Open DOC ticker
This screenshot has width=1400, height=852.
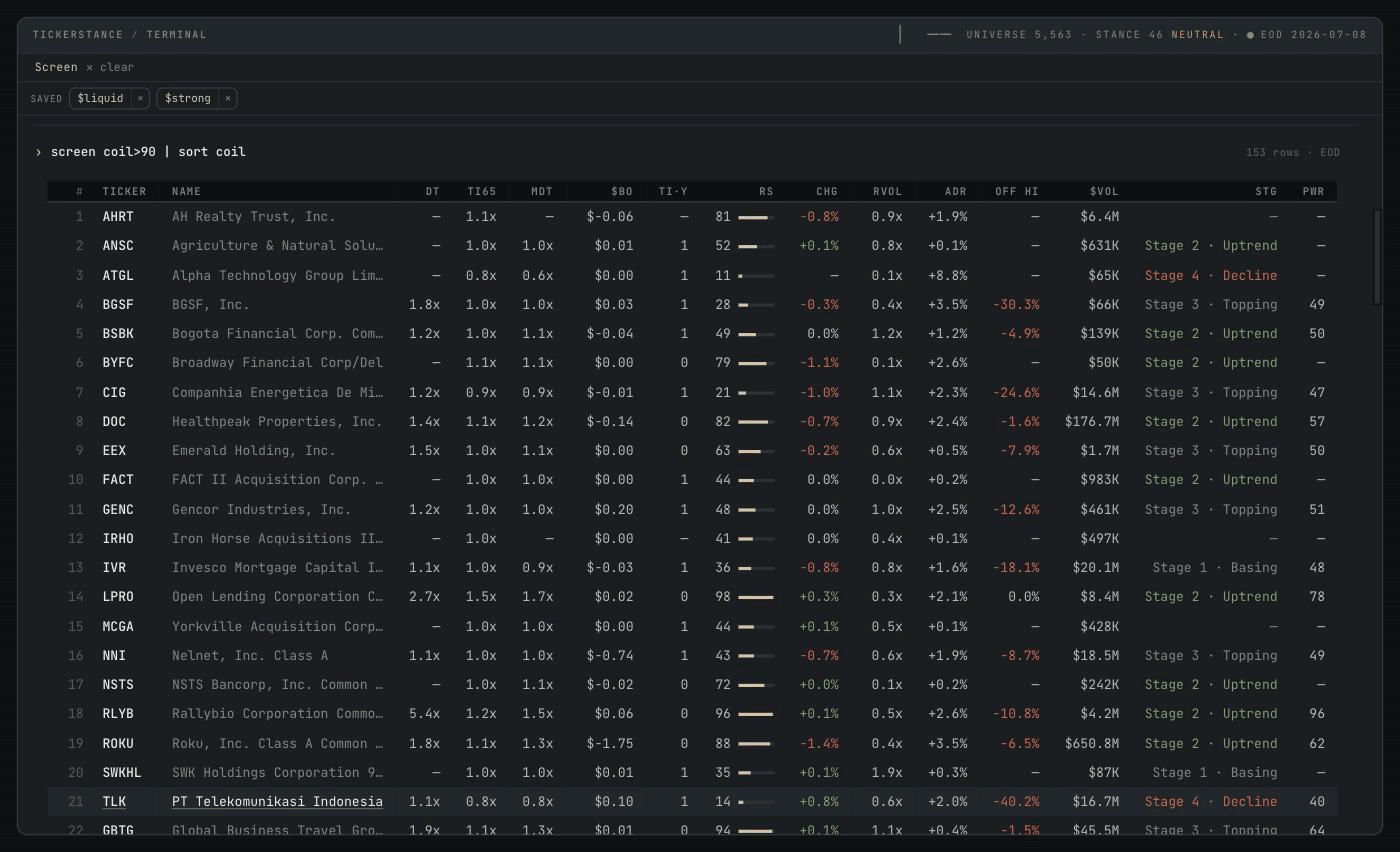coord(114,421)
